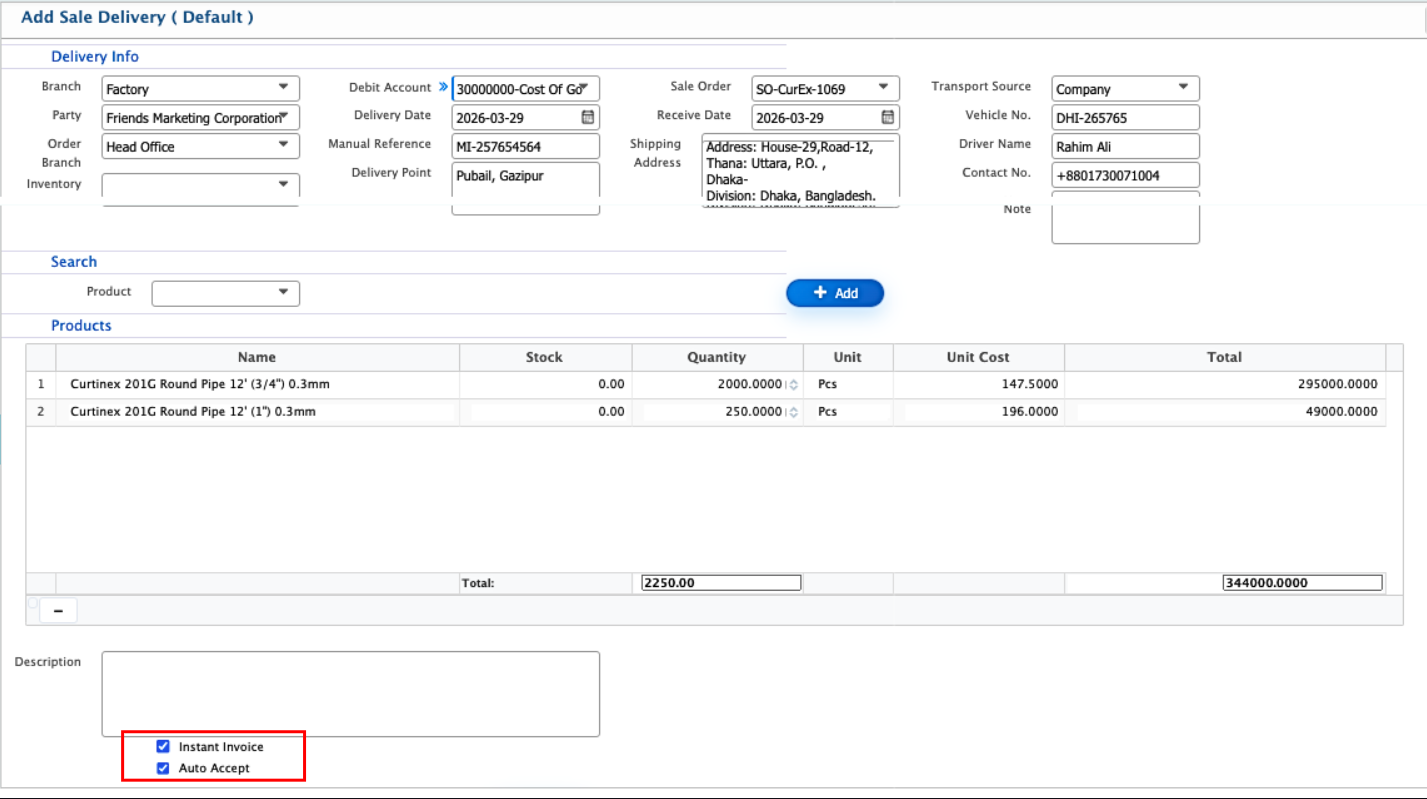Uncheck the Instant Invoice checkbox

tap(163, 746)
